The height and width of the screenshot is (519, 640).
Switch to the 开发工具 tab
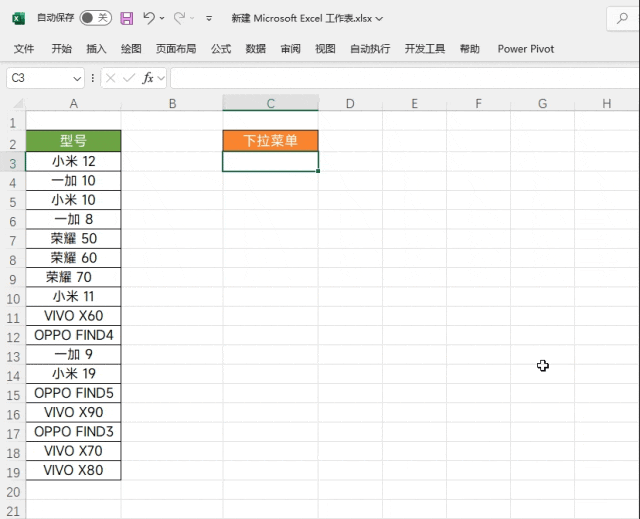point(424,49)
